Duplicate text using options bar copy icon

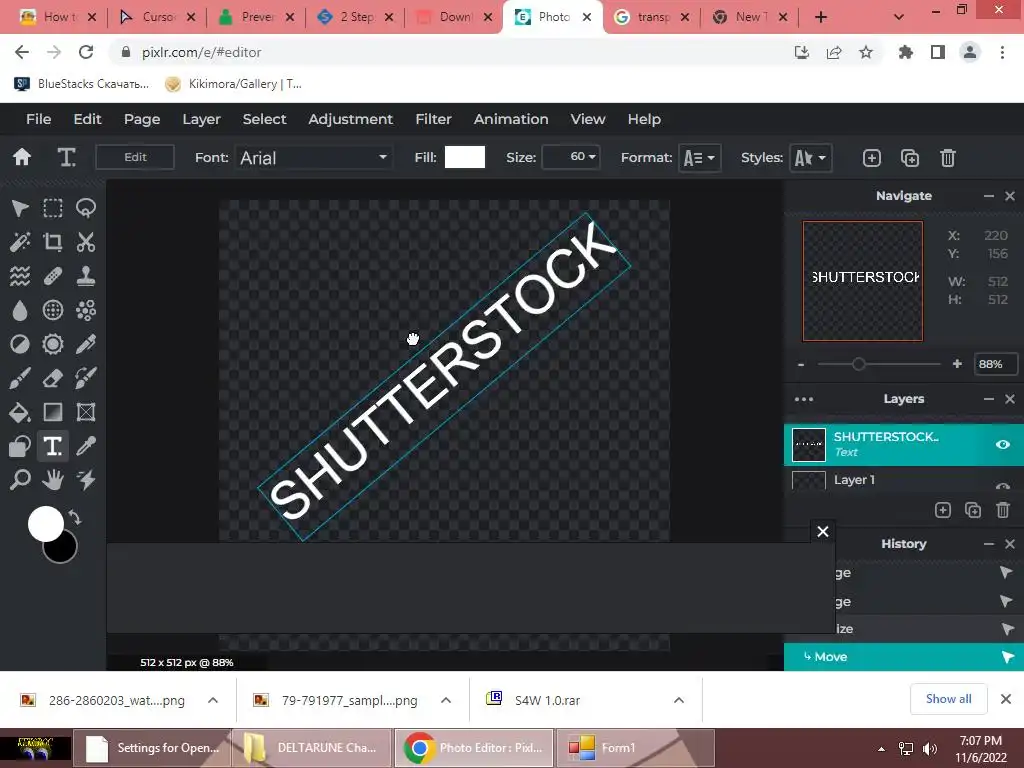pyautogui.click(x=910, y=158)
